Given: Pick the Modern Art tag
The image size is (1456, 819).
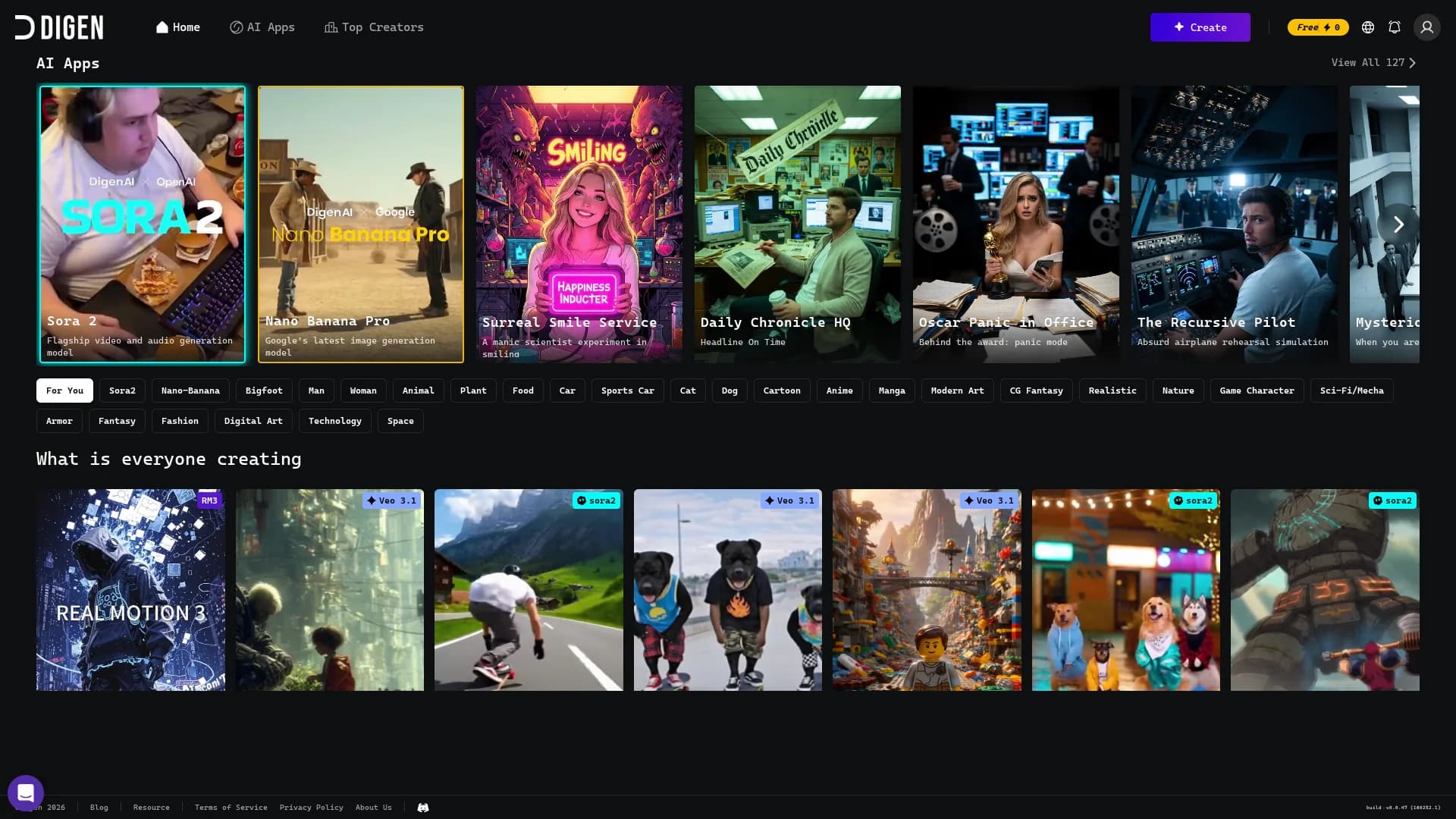Looking at the screenshot, I should (958, 391).
